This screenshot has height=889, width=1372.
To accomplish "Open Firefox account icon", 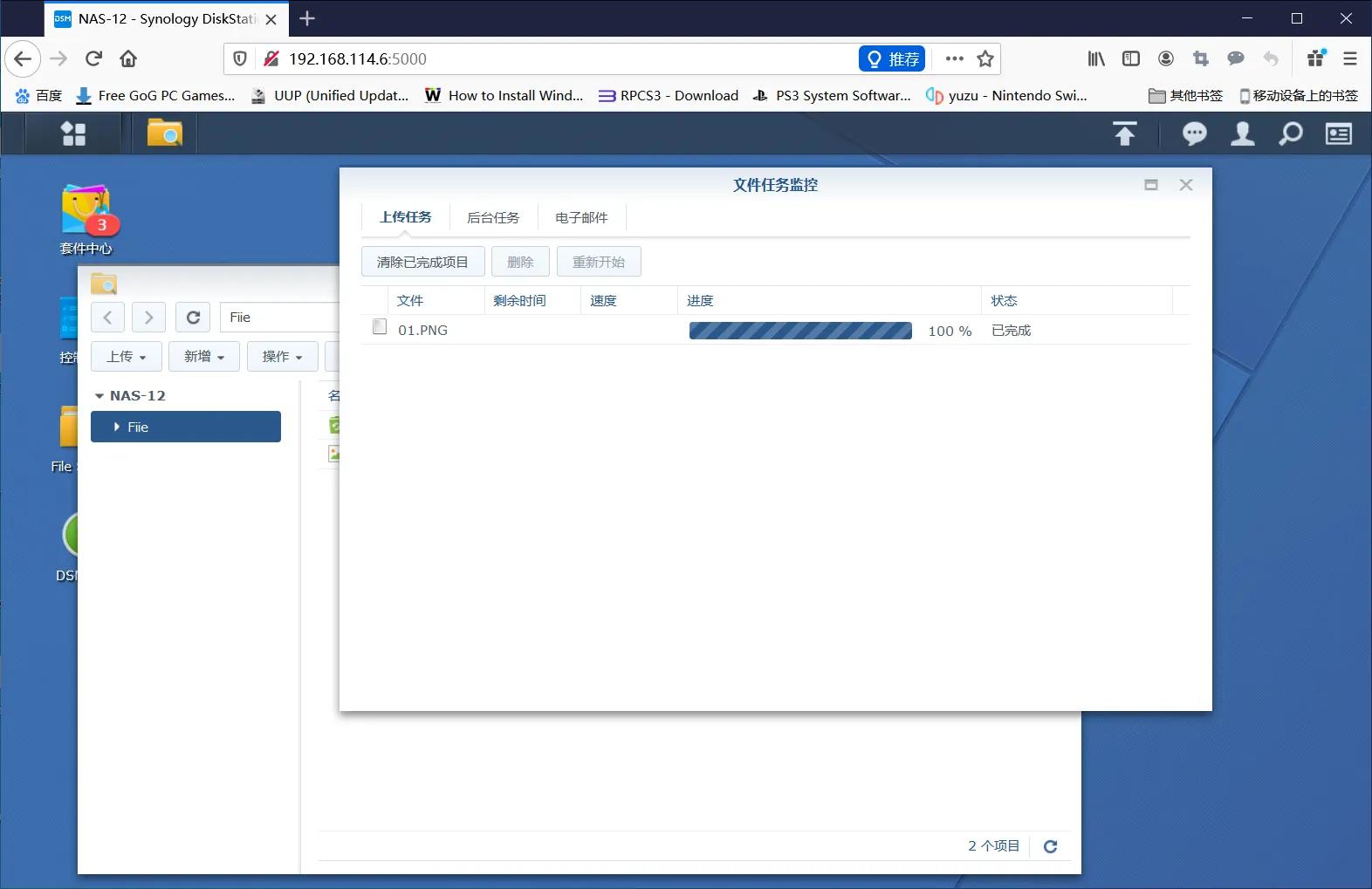I will pos(1166,58).
